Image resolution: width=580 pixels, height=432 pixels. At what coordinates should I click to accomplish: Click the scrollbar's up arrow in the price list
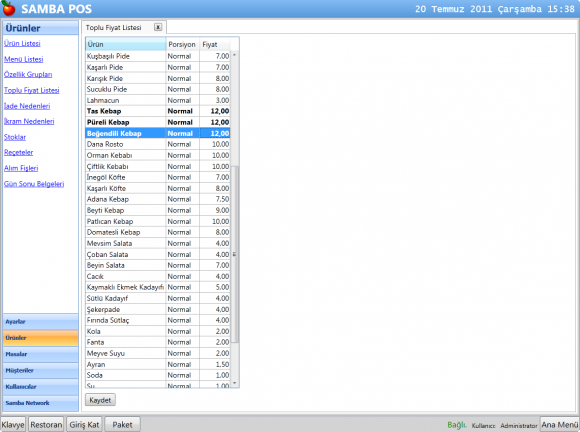click(x=235, y=55)
